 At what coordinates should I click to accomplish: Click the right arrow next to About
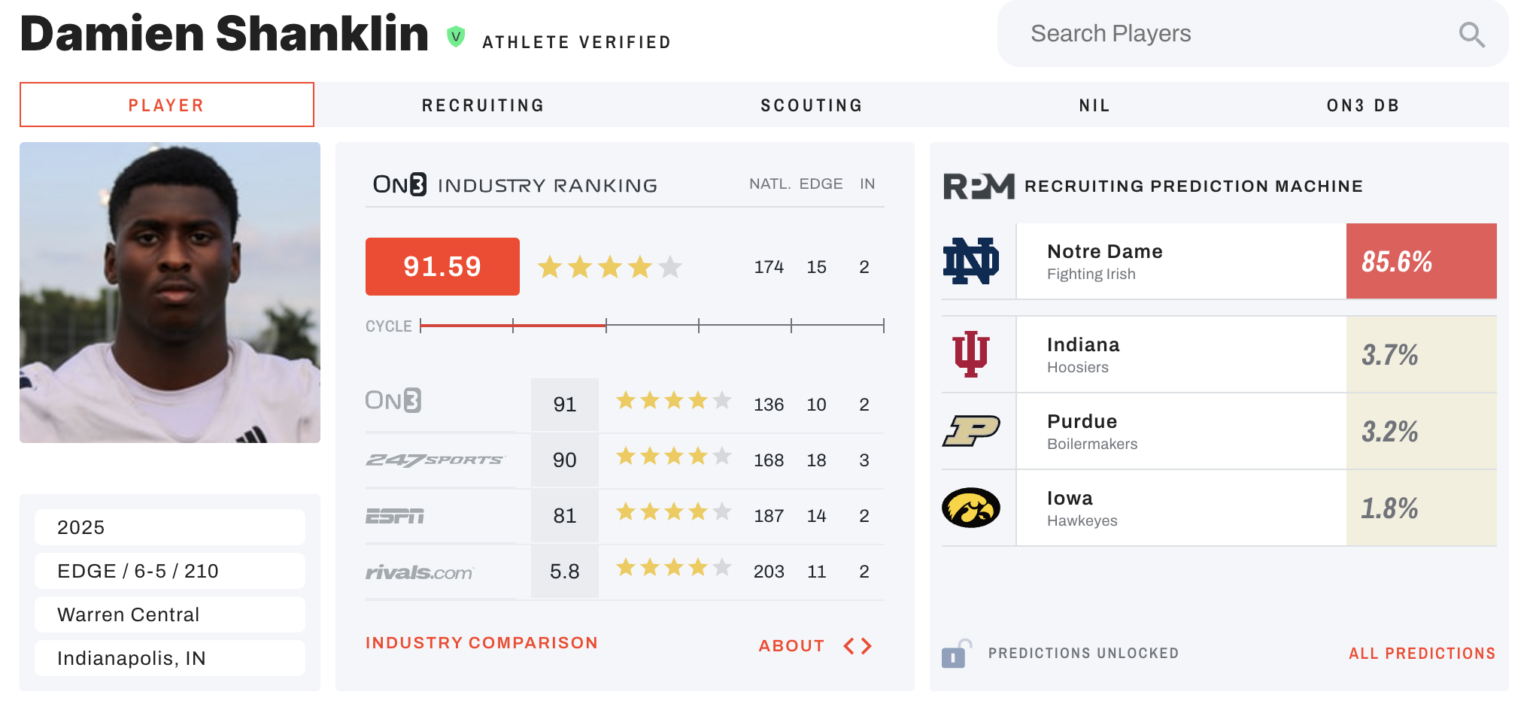pos(867,646)
